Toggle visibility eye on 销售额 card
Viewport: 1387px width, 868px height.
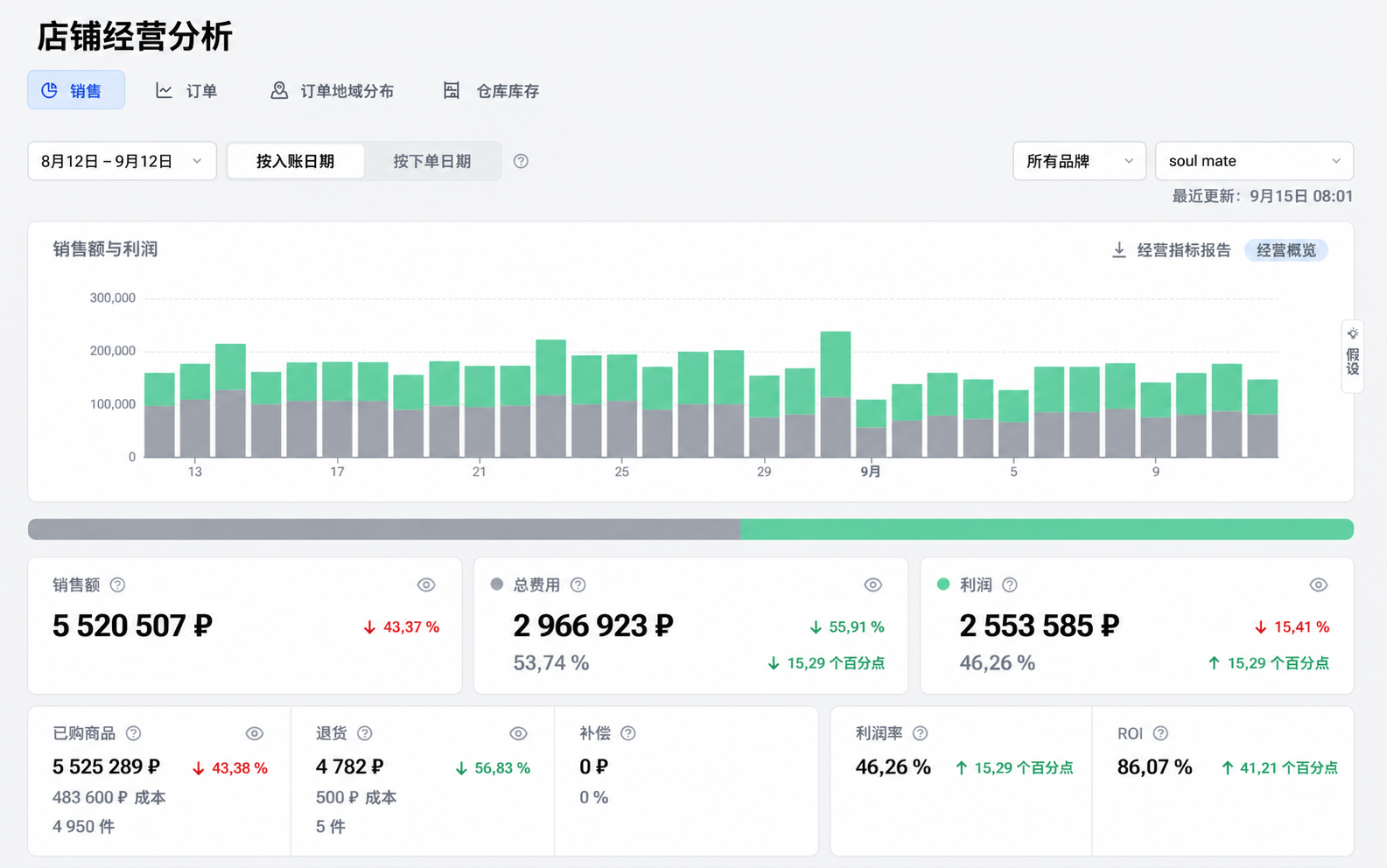tap(426, 584)
